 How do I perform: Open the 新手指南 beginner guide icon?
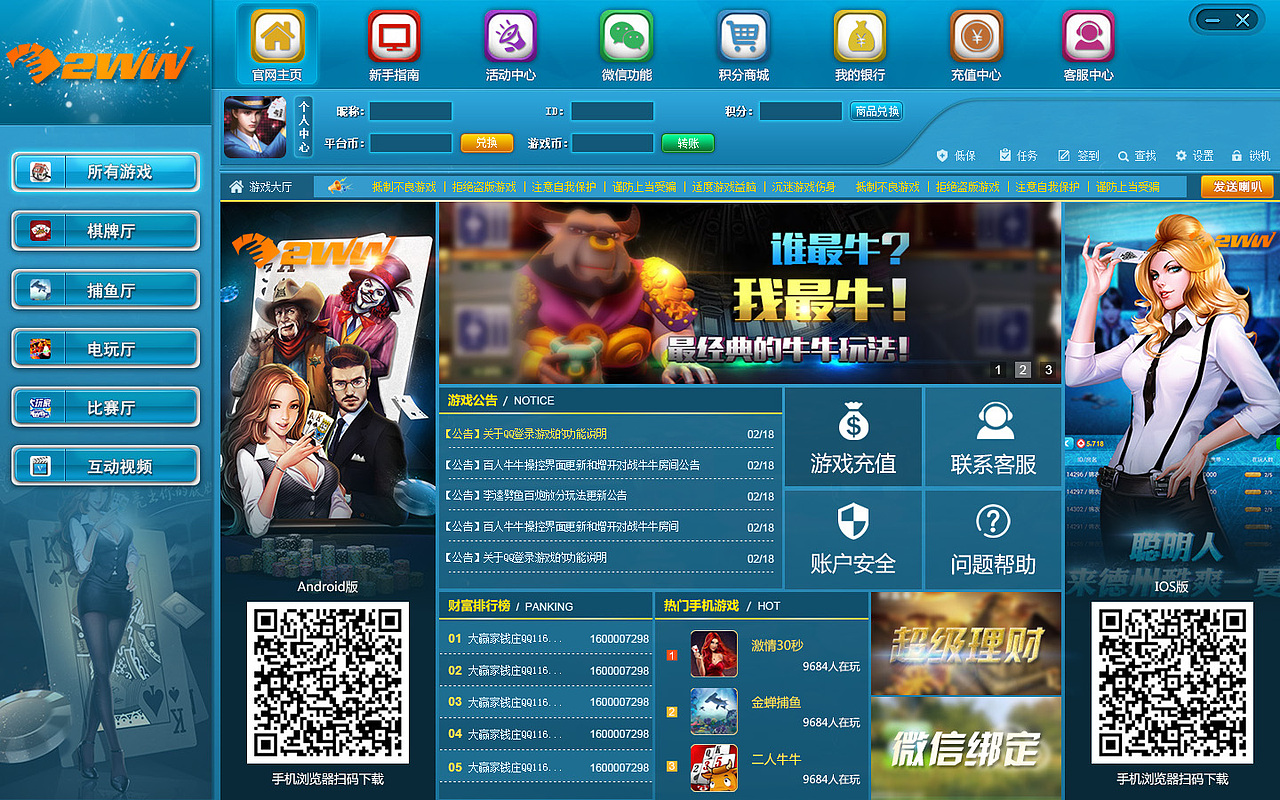pyautogui.click(x=393, y=38)
